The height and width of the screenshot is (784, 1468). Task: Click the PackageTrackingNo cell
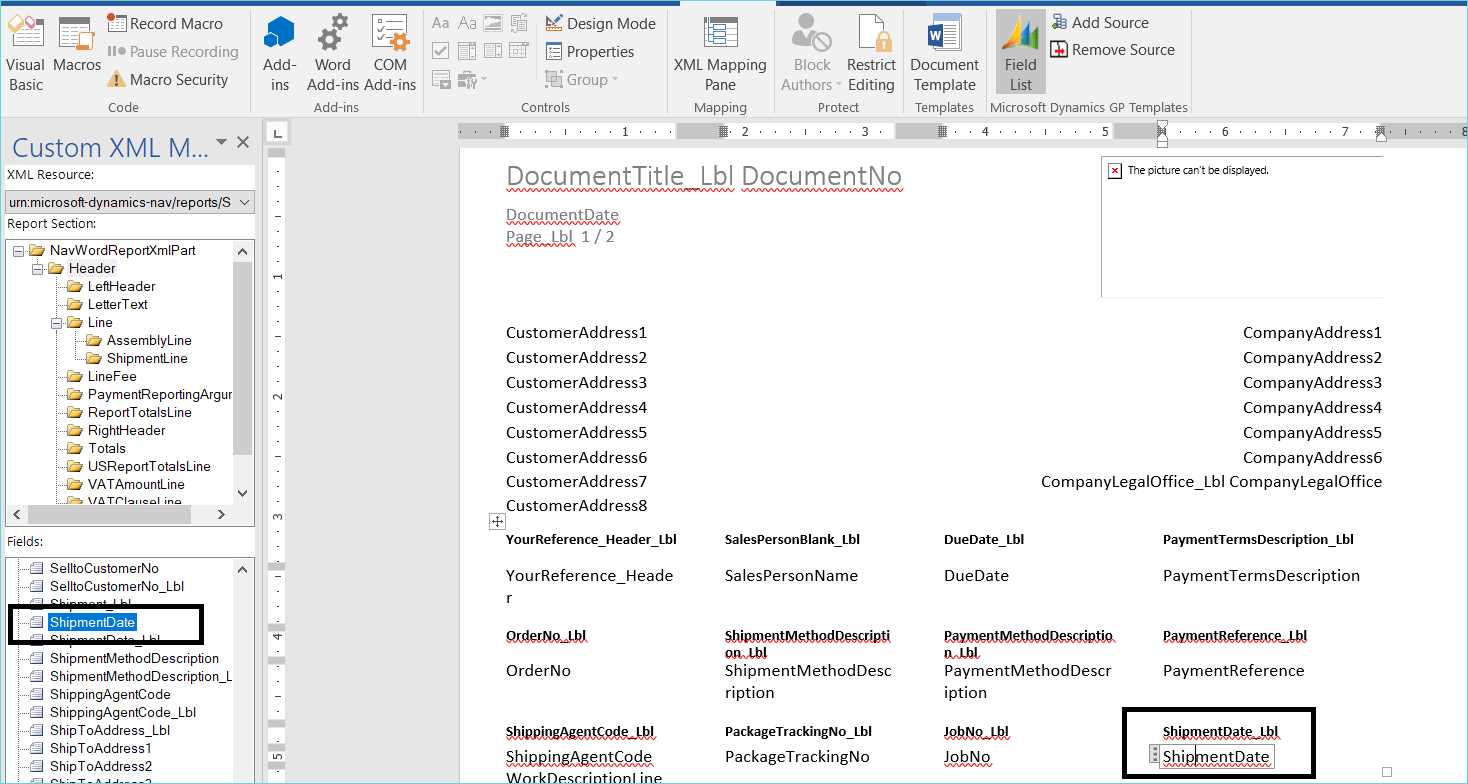pyautogui.click(x=797, y=757)
